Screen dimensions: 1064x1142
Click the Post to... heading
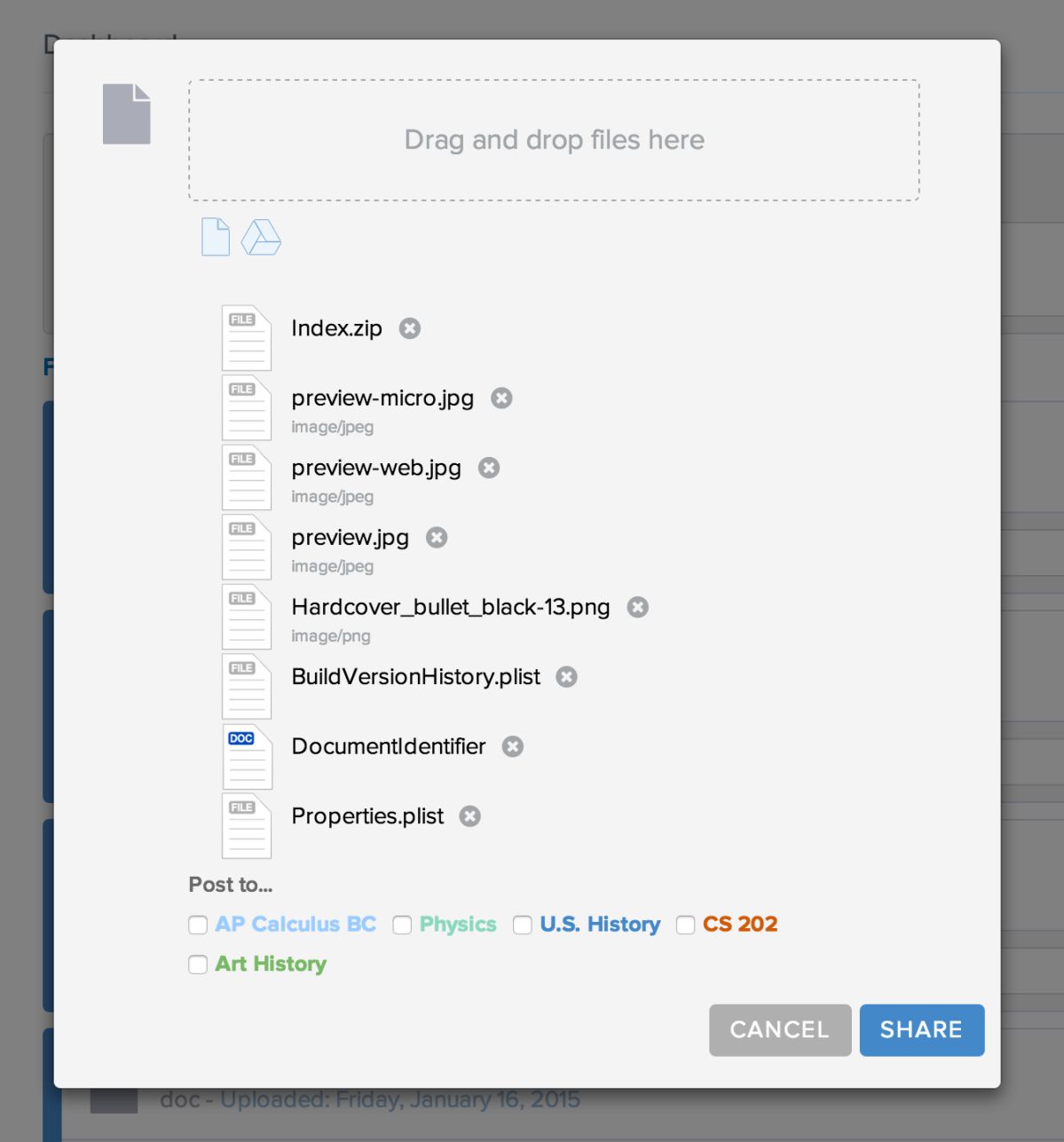(230, 885)
